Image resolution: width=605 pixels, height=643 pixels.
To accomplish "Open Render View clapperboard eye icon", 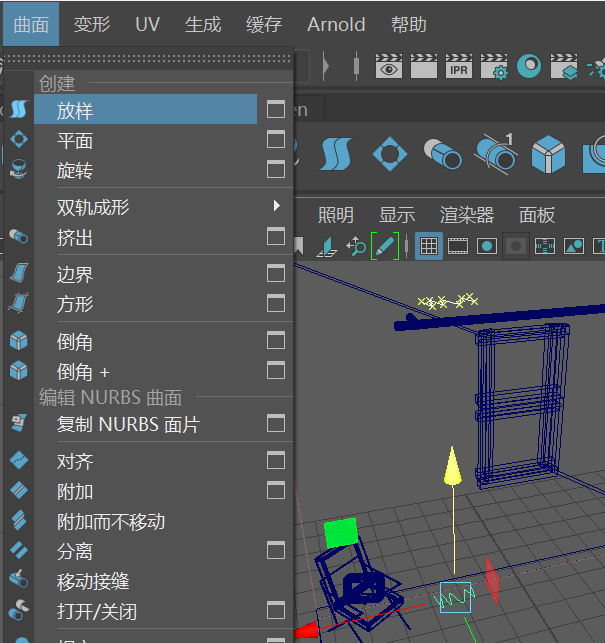I will [389, 66].
